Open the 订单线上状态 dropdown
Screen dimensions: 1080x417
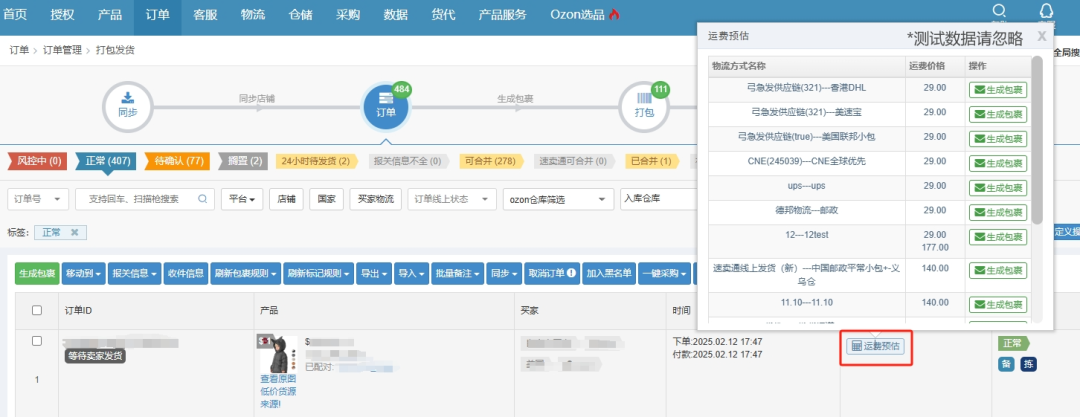[x=452, y=199]
